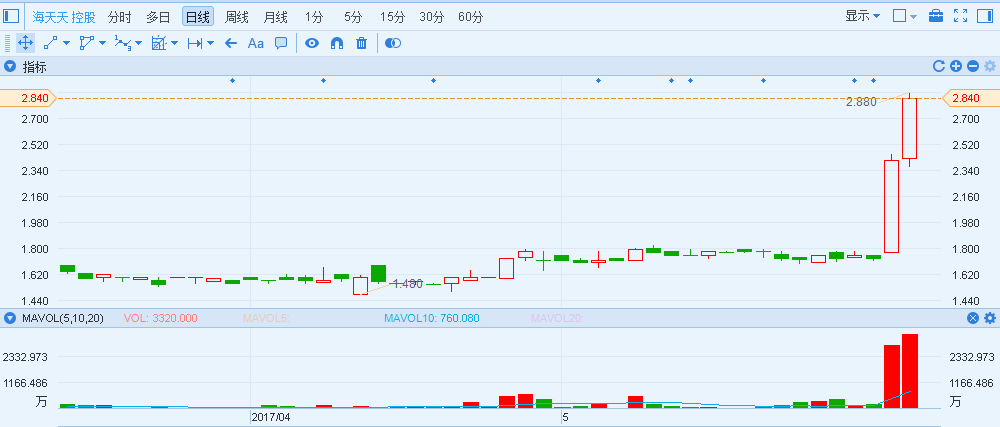This screenshot has height=427, width=1000.
Task: Enter fullscreen with the expand icon
Action: click(x=960, y=16)
